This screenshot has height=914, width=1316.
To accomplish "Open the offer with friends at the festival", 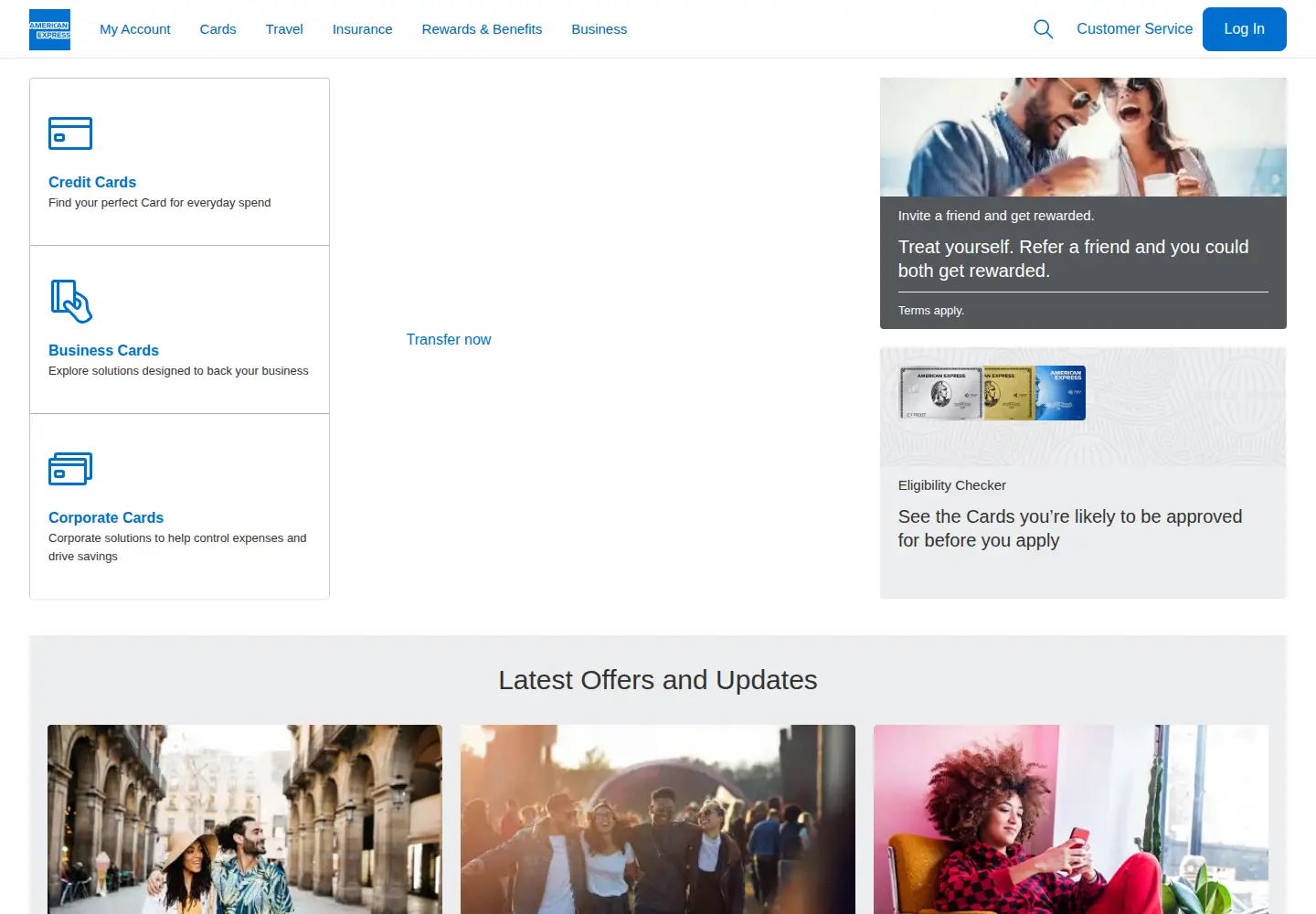I will tap(658, 819).
